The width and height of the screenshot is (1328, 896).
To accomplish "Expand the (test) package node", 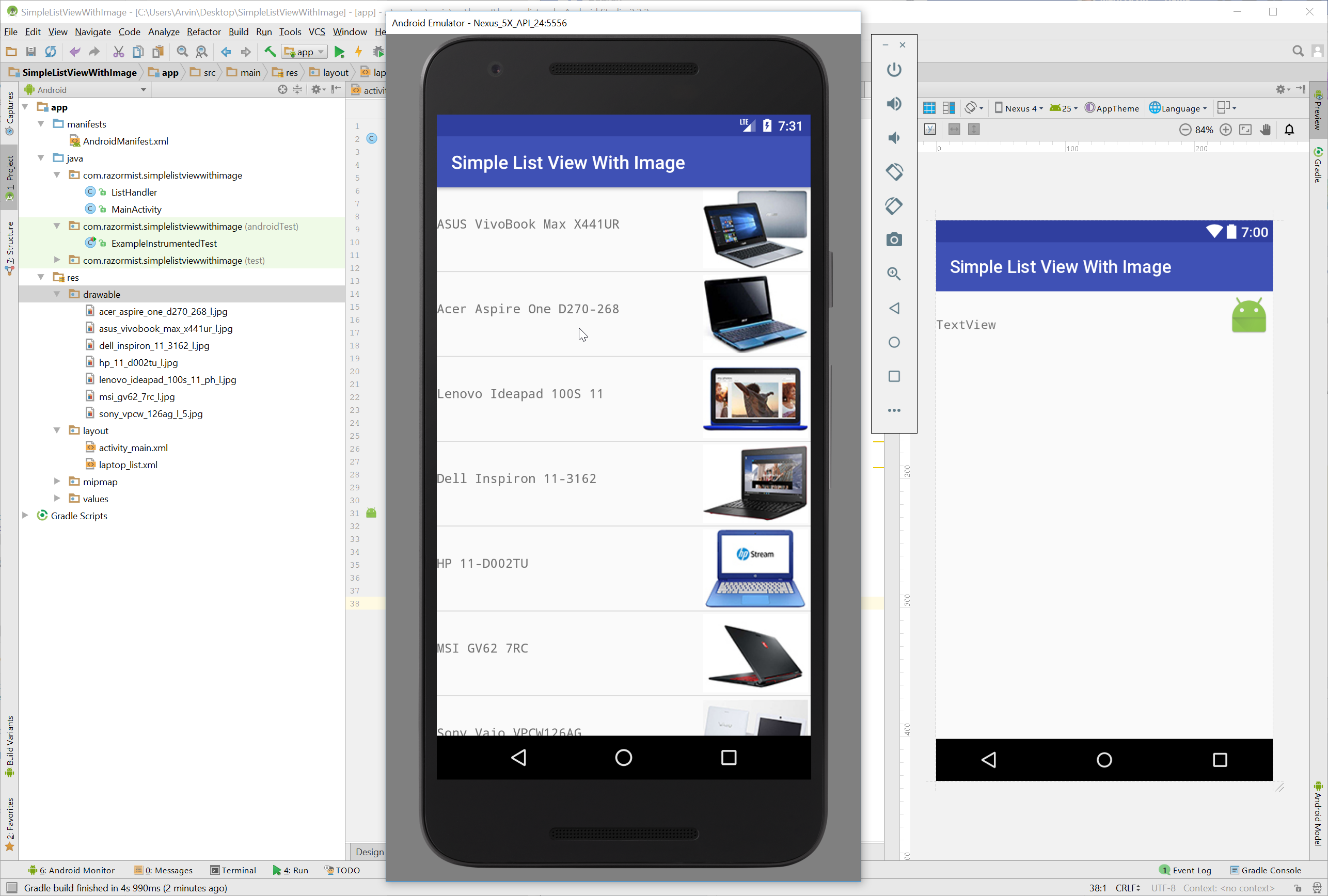I will pyautogui.click(x=57, y=260).
